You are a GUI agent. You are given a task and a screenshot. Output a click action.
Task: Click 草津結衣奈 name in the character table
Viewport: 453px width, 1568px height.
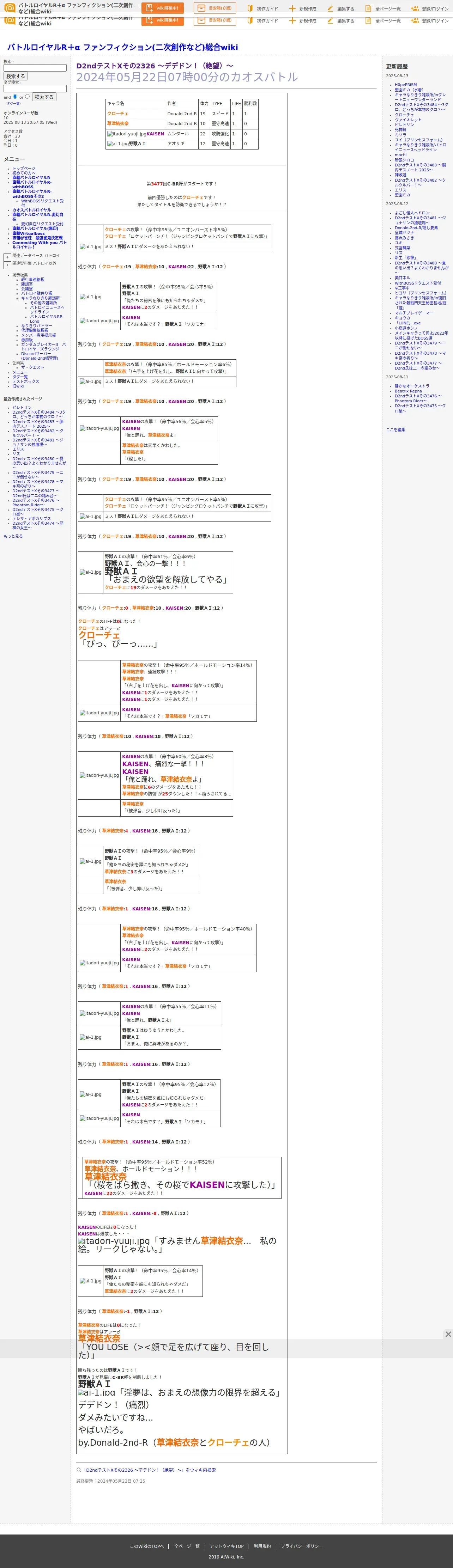[117, 123]
